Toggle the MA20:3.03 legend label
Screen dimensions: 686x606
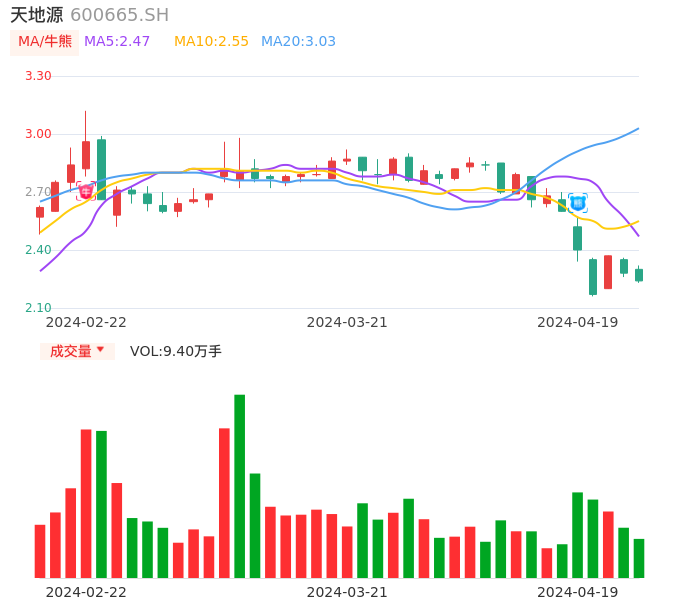(298, 42)
